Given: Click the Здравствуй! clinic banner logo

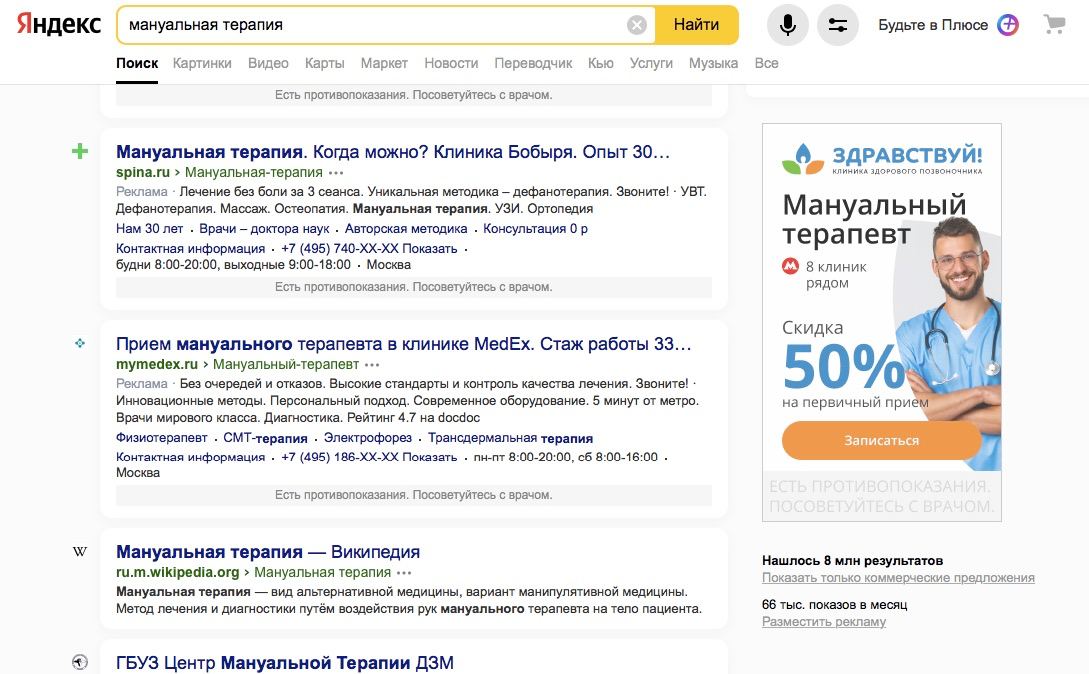Looking at the screenshot, I should click(882, 158).
